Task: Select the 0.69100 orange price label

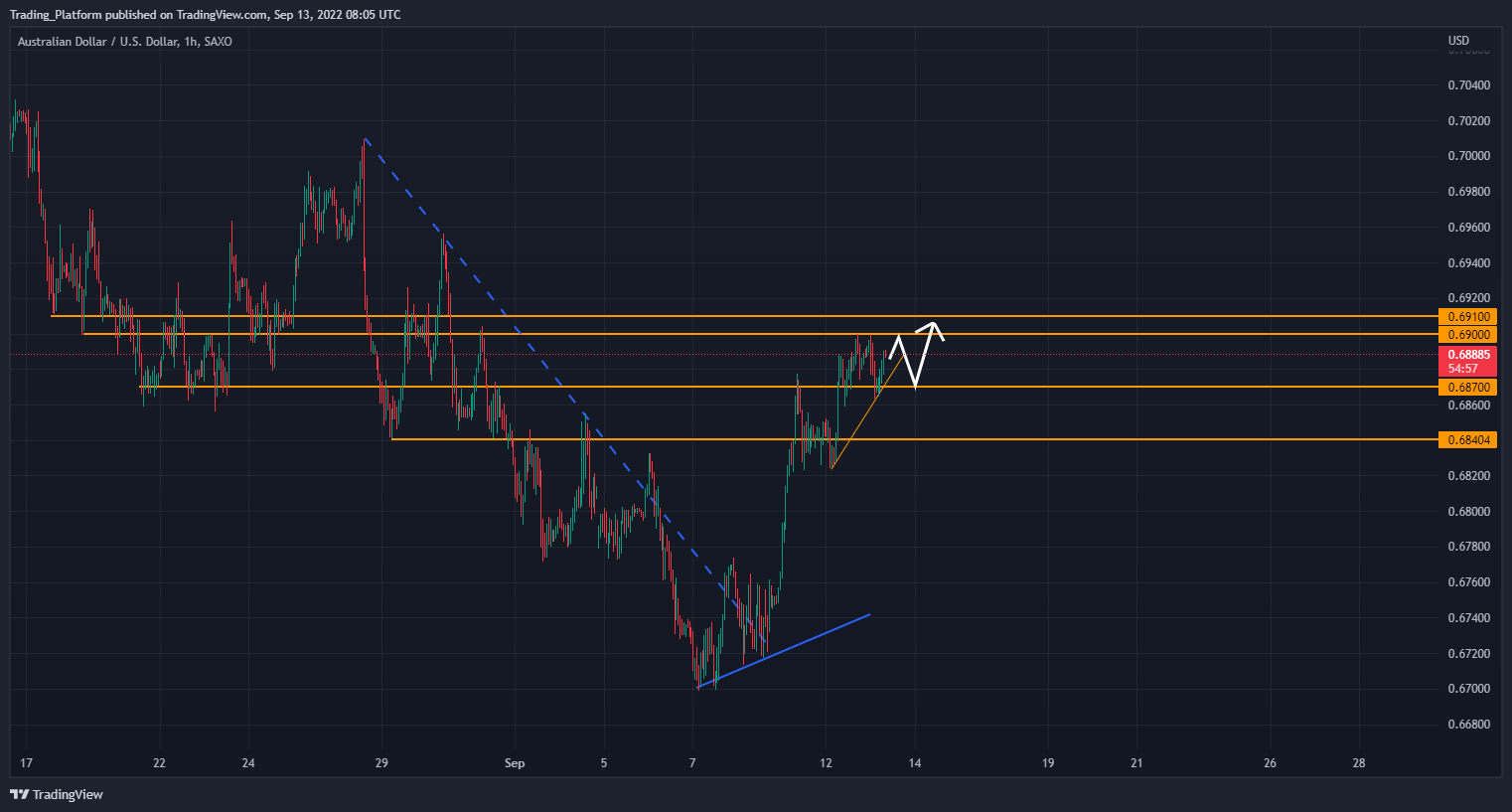Action: click(1468, 317)
